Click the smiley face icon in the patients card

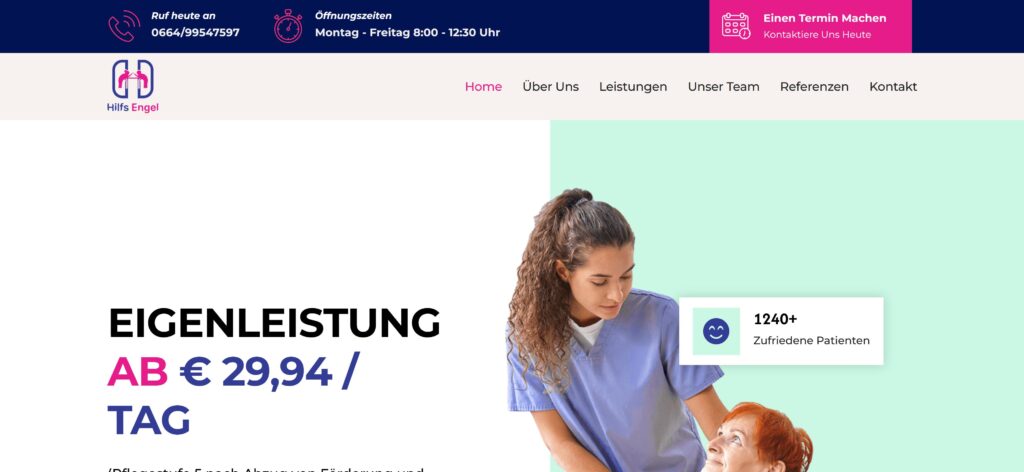point(716,331)
